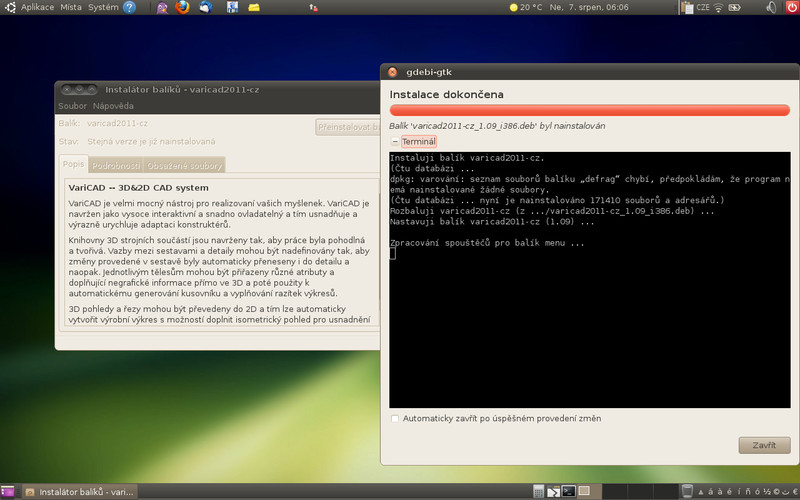The image size is (800, 500).
Task: Open the yellow folder launcher
Action: pyautogui.click(x=254, y=7)
